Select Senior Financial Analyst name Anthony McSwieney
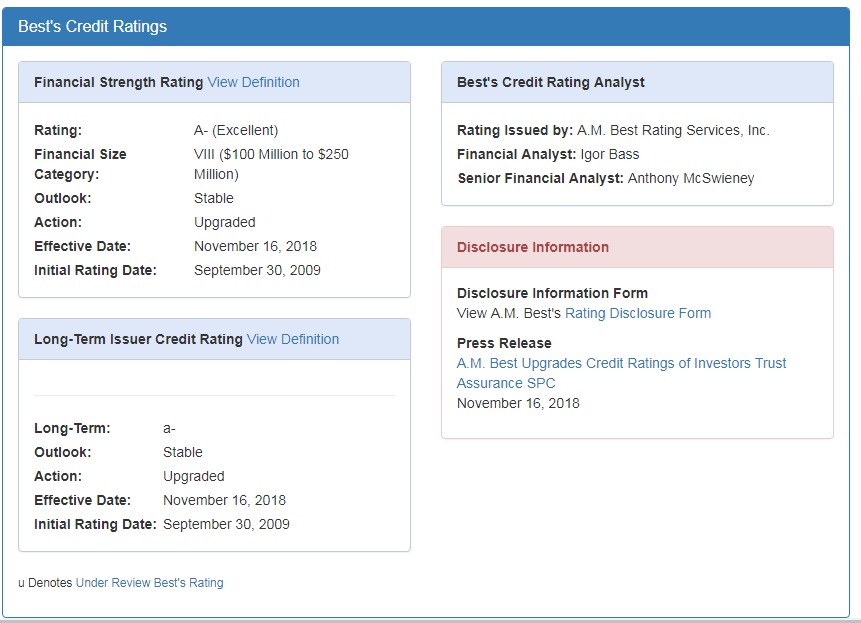This screenshot has height=623, width=861. coord(691,178)
